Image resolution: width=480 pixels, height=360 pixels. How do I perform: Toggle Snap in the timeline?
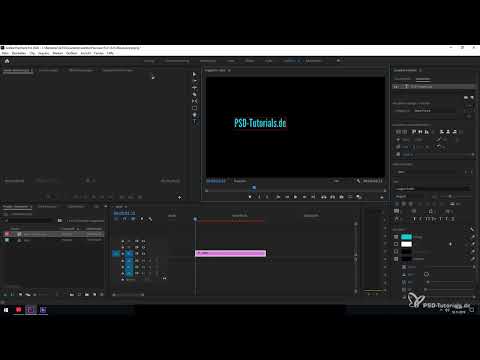tap(124, 219)
